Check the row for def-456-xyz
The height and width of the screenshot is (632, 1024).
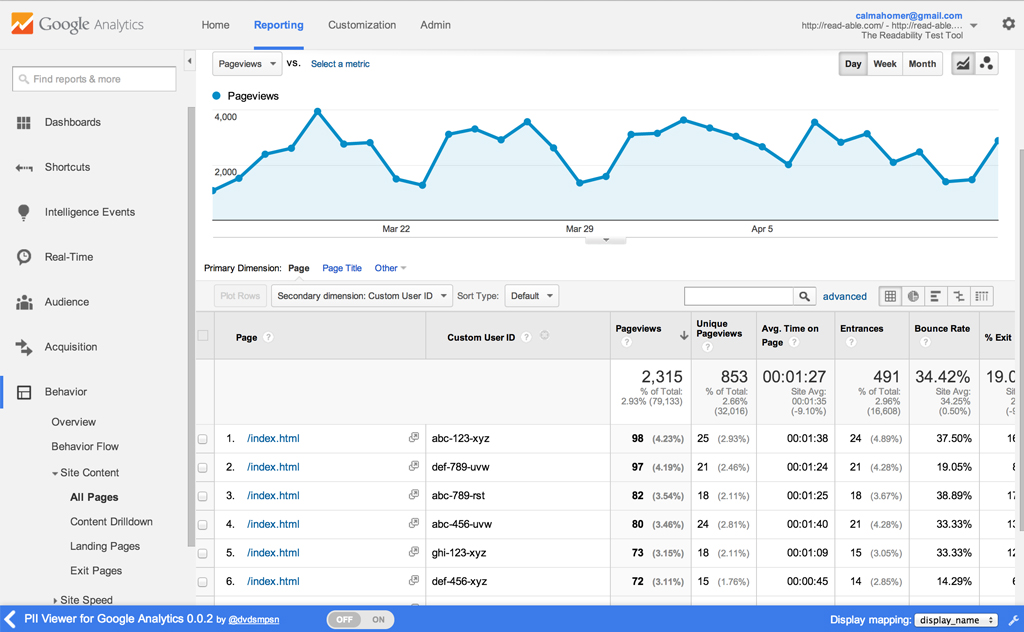point(203,582)
